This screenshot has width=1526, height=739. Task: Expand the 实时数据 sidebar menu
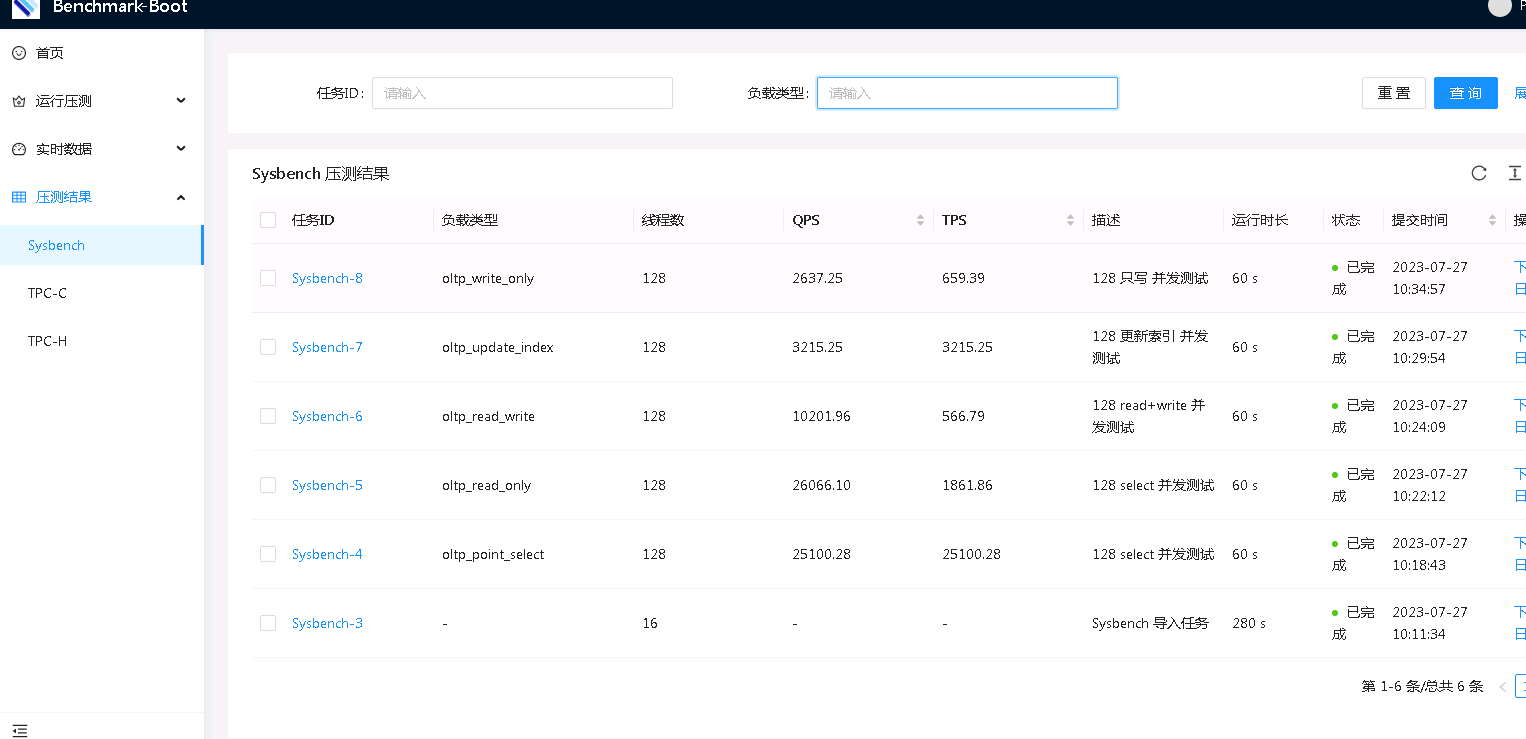point(100,149)
